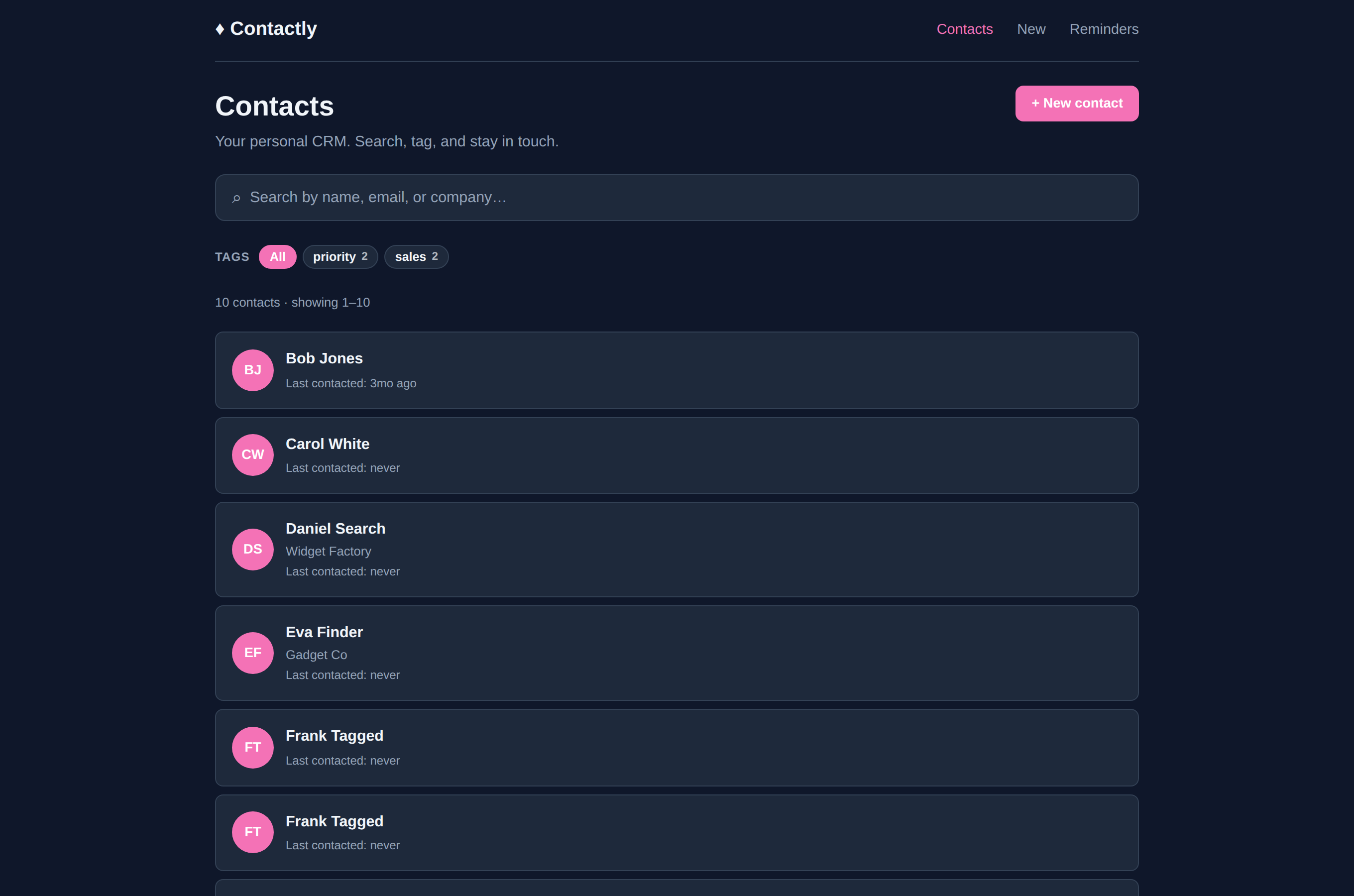
Task: Open the Contacts nav link
Action: pos(964,29)
